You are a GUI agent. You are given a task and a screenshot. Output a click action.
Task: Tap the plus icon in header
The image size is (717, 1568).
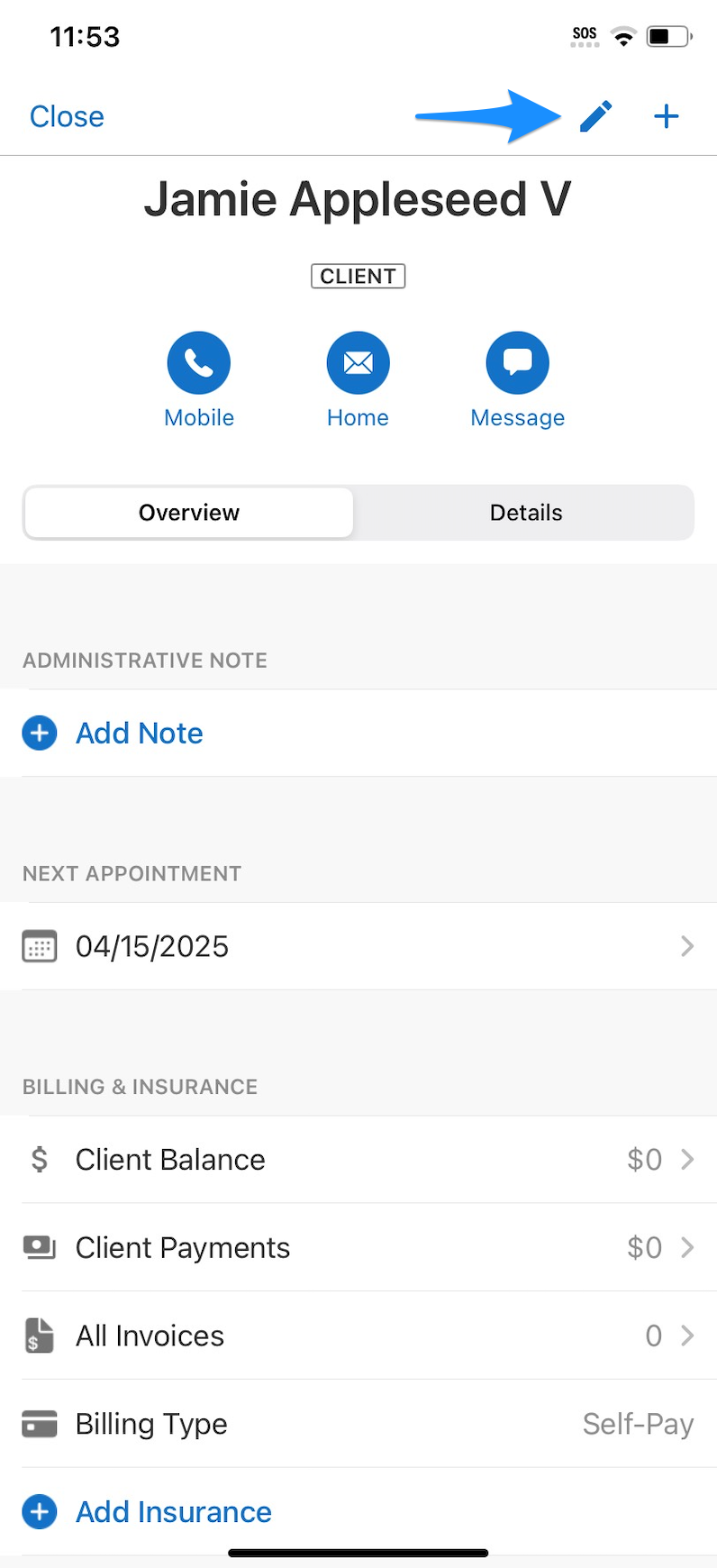[666, 116]
